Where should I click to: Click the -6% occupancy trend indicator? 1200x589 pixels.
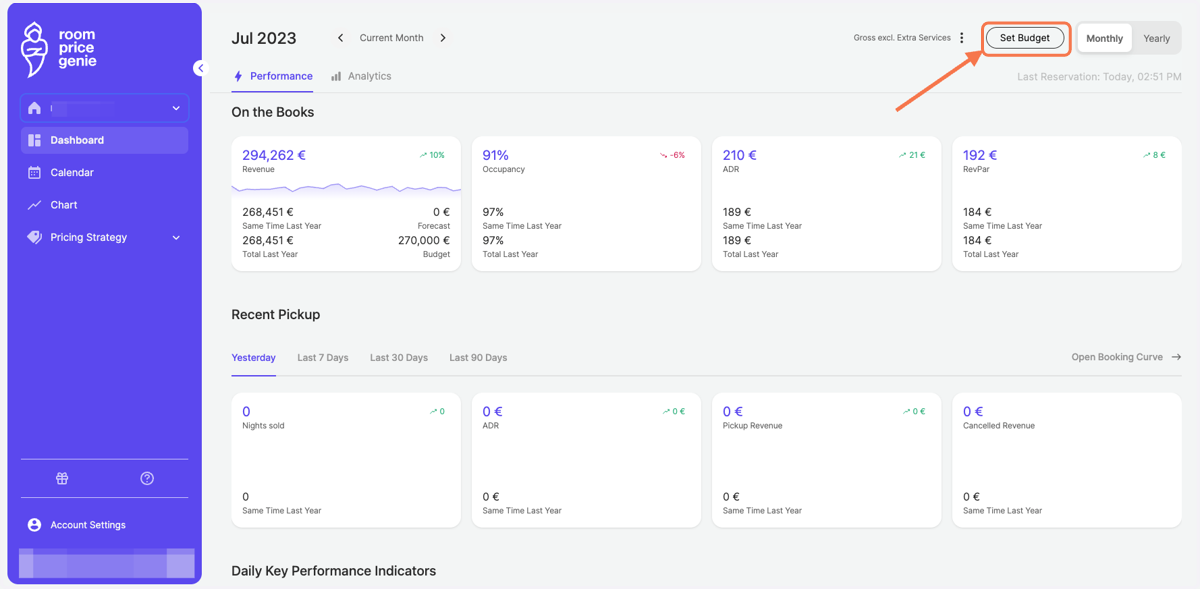[x=673, y=155]
